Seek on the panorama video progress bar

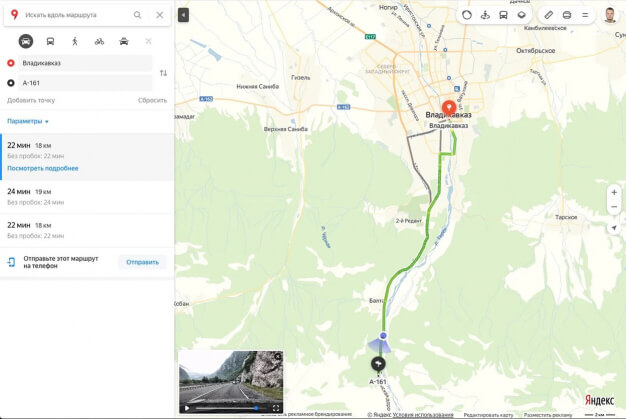(x=226, y=408)
